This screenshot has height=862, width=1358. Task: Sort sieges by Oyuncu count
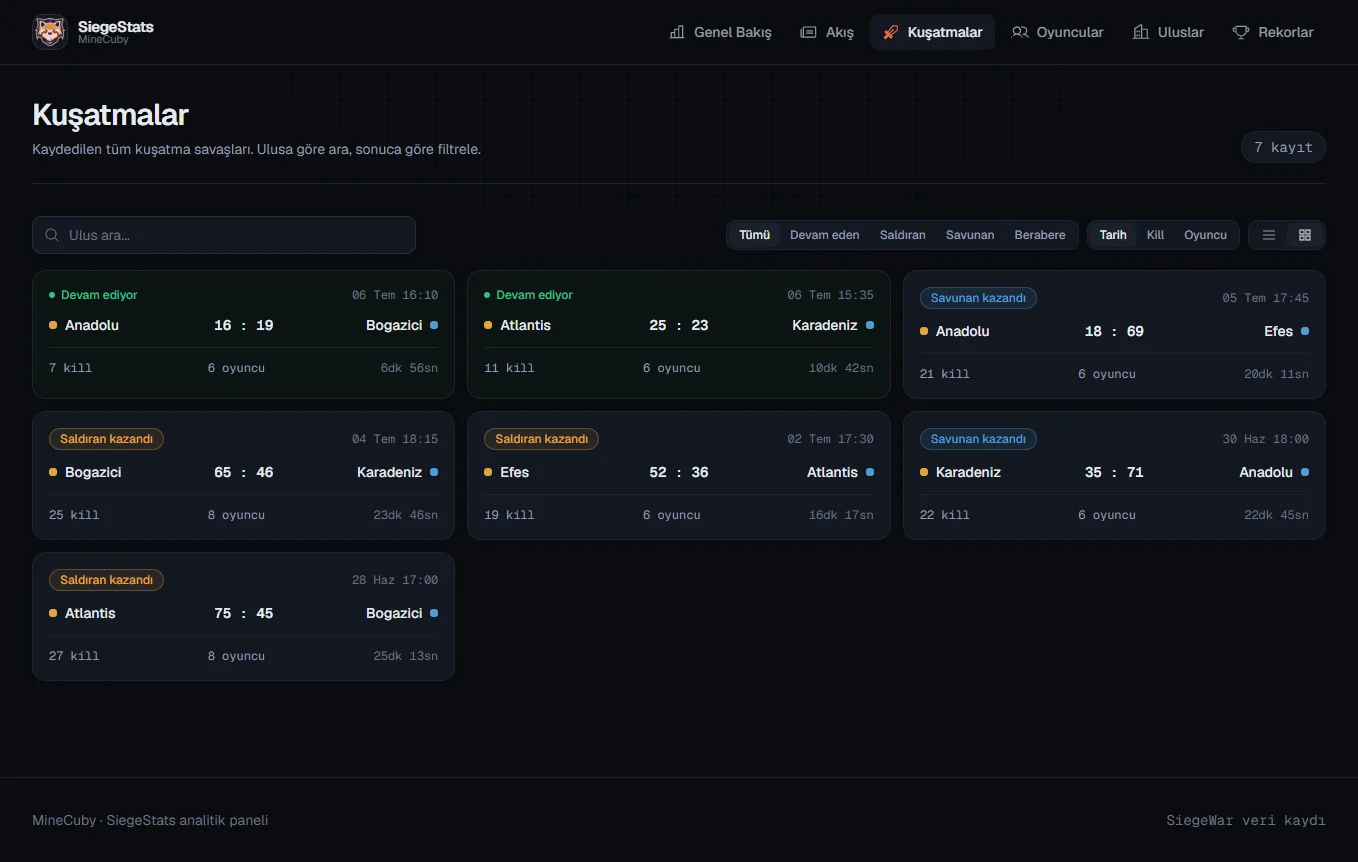point(1205,235)
